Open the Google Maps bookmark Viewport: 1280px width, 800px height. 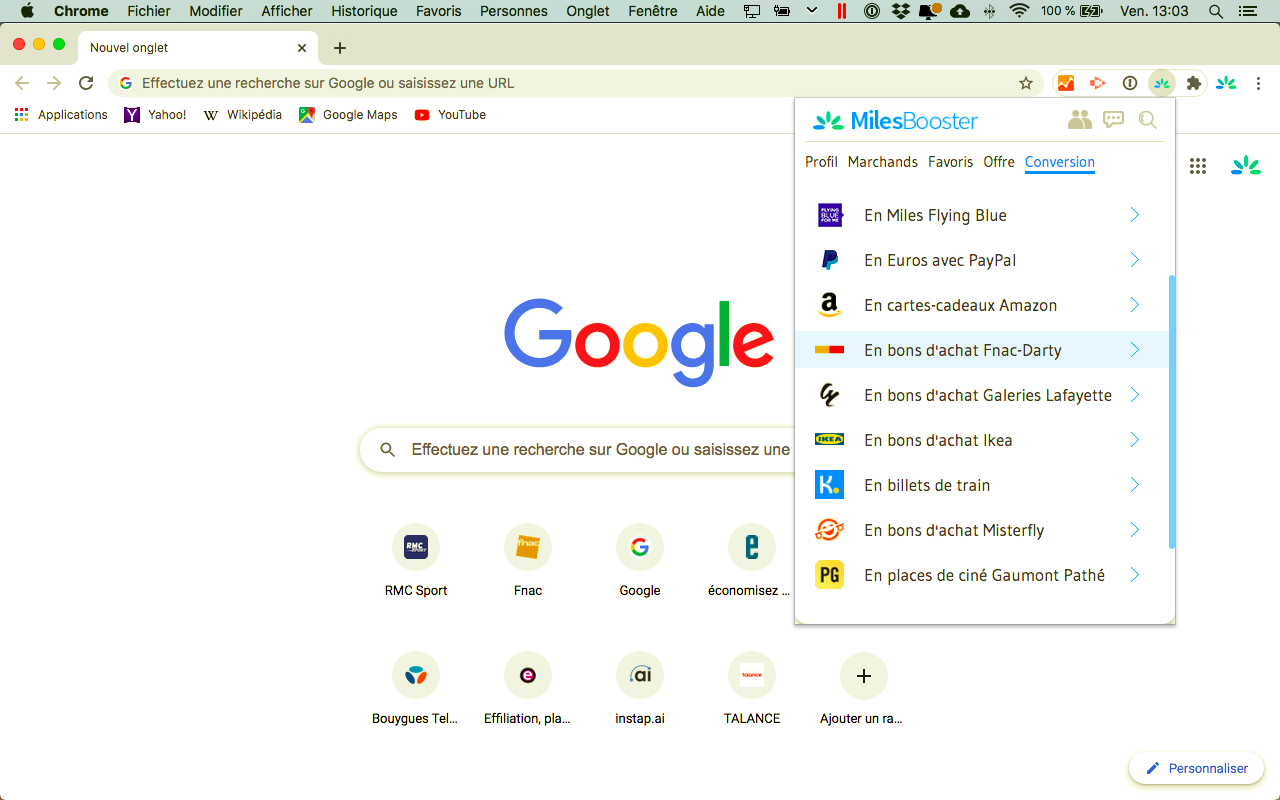point(348,115)
